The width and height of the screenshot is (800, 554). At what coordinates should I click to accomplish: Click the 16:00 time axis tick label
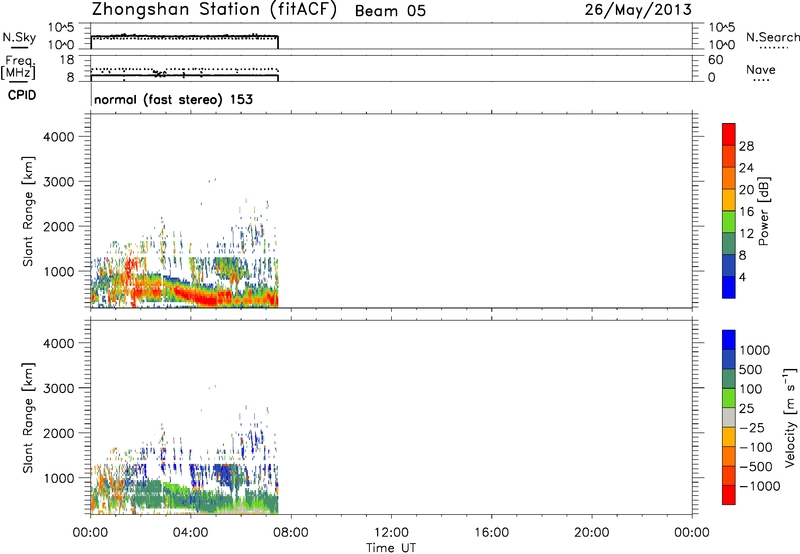[491, 533]
